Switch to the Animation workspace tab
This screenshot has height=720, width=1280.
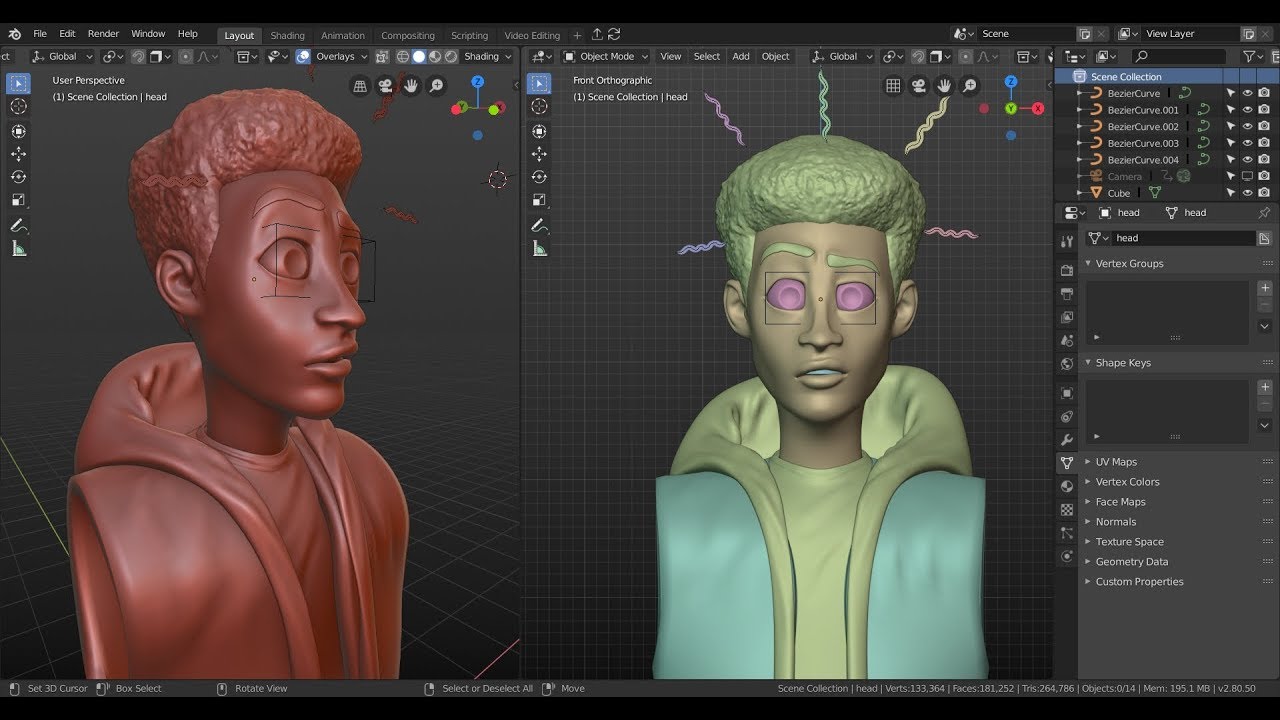coord(343,35)
